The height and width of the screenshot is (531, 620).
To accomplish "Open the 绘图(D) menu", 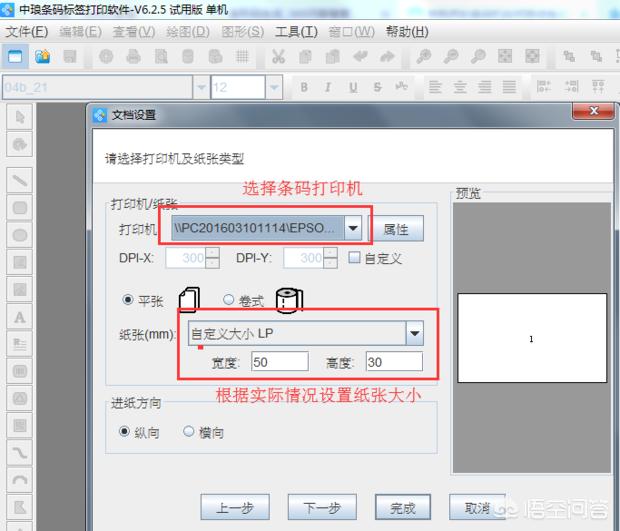I will (188, 32).
